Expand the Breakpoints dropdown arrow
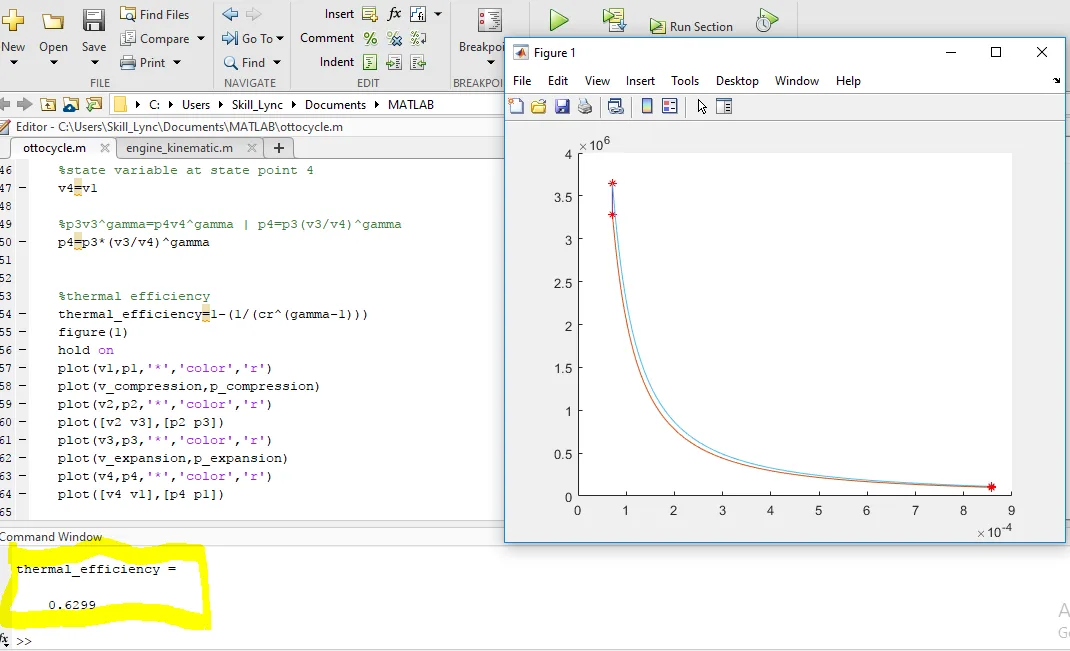 coord(491,63)
